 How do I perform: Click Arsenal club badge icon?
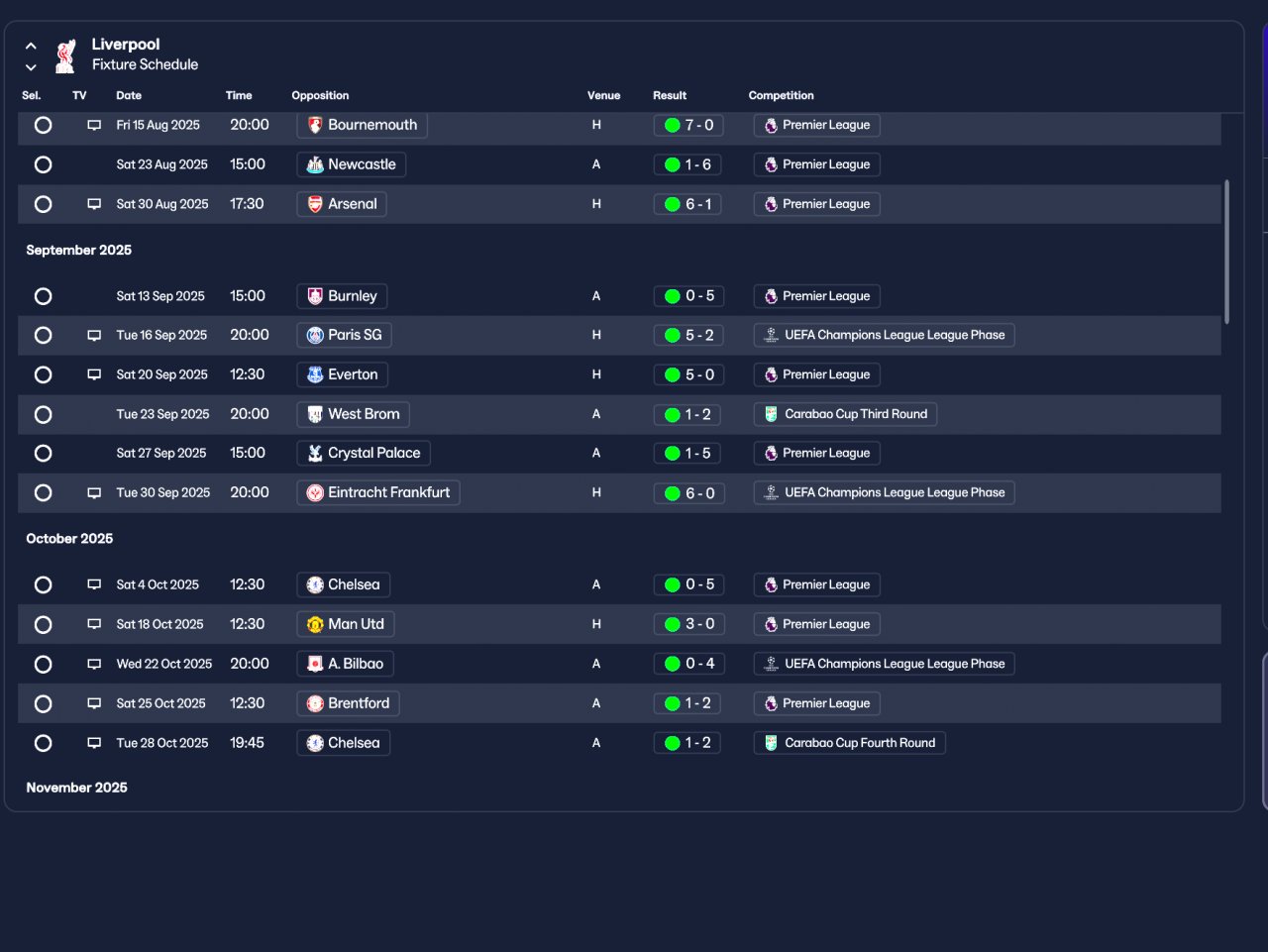tap(315, 204)
